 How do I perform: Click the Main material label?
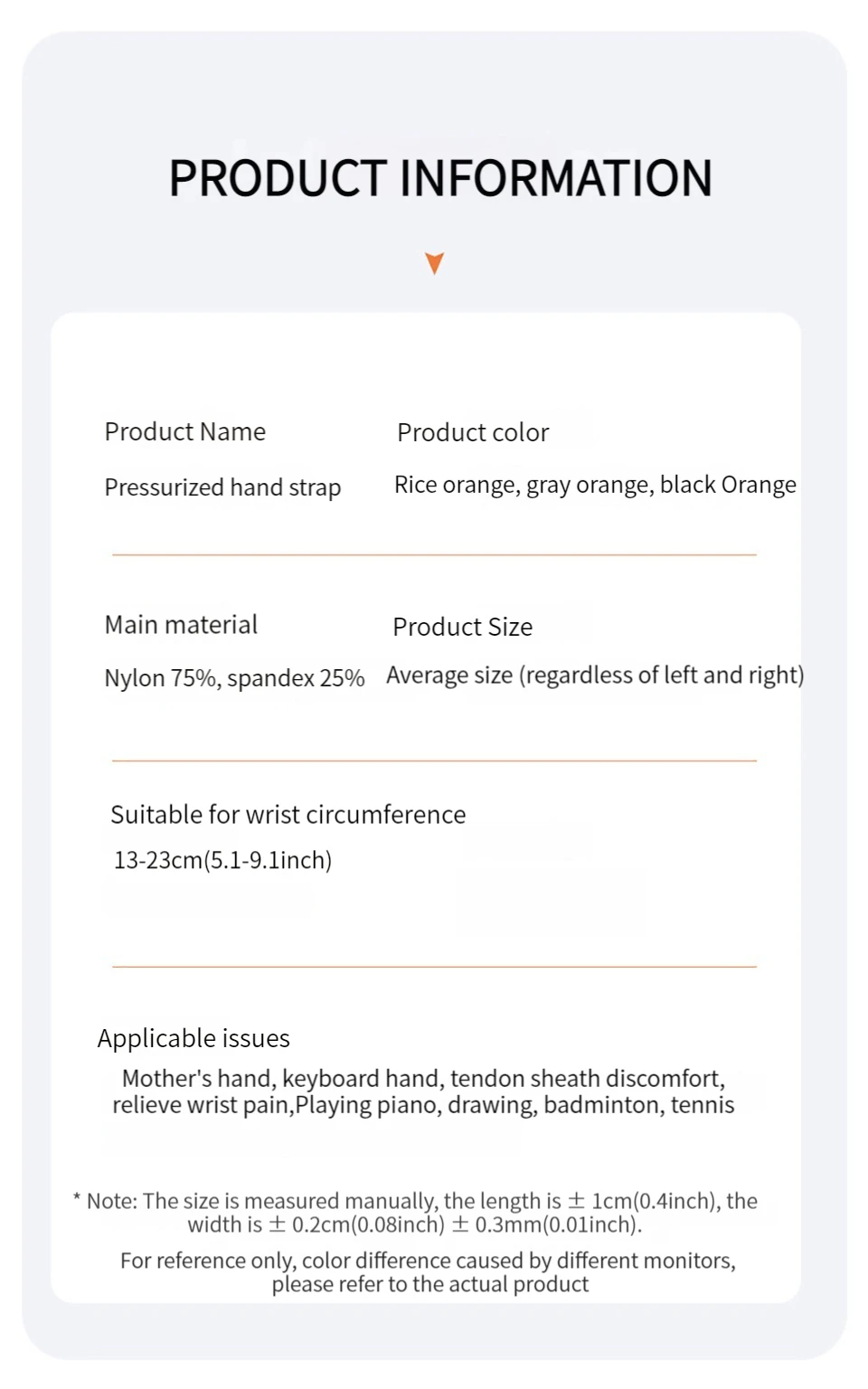(x=181, y=625)
